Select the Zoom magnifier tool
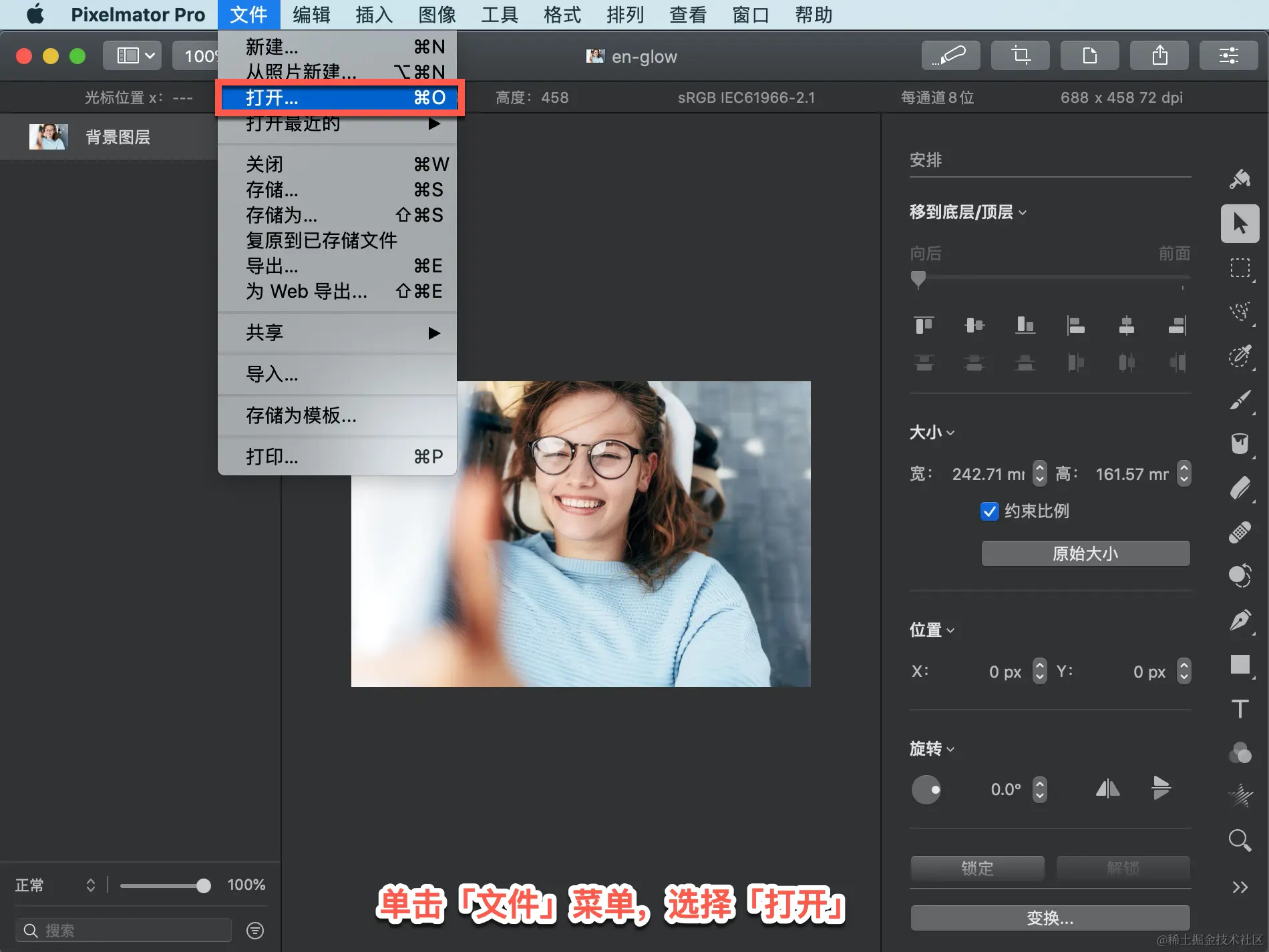Screen dimensions: 1269x952 coord(1240,840)
